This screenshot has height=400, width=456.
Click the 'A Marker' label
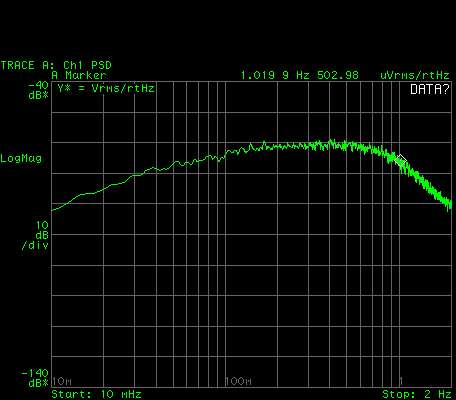(x=79, y=75)
